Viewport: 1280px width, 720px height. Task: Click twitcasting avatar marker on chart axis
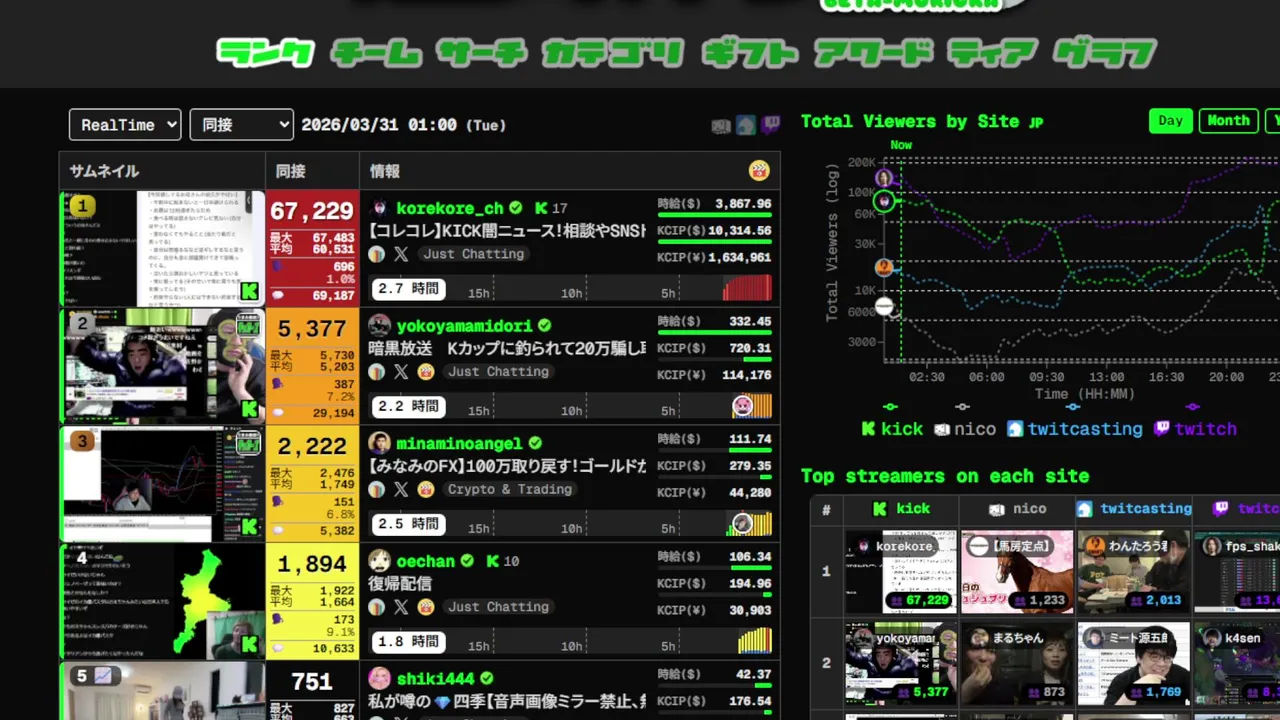[x=884, y=267]
